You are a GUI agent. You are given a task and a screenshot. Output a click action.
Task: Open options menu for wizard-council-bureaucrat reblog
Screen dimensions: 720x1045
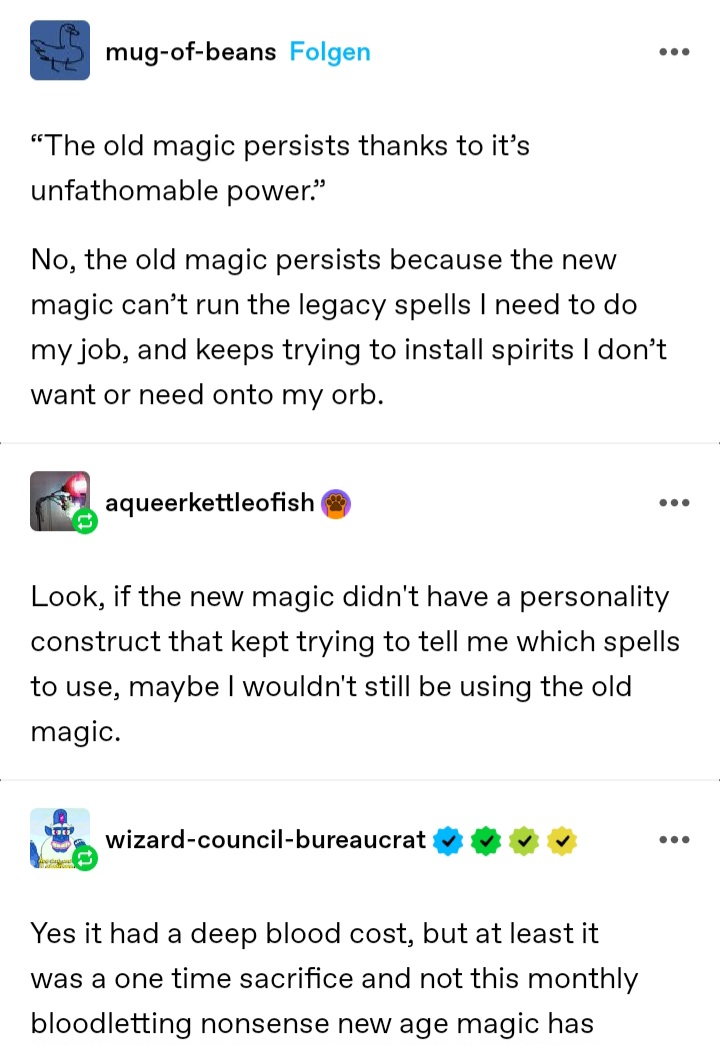[674, 840]
